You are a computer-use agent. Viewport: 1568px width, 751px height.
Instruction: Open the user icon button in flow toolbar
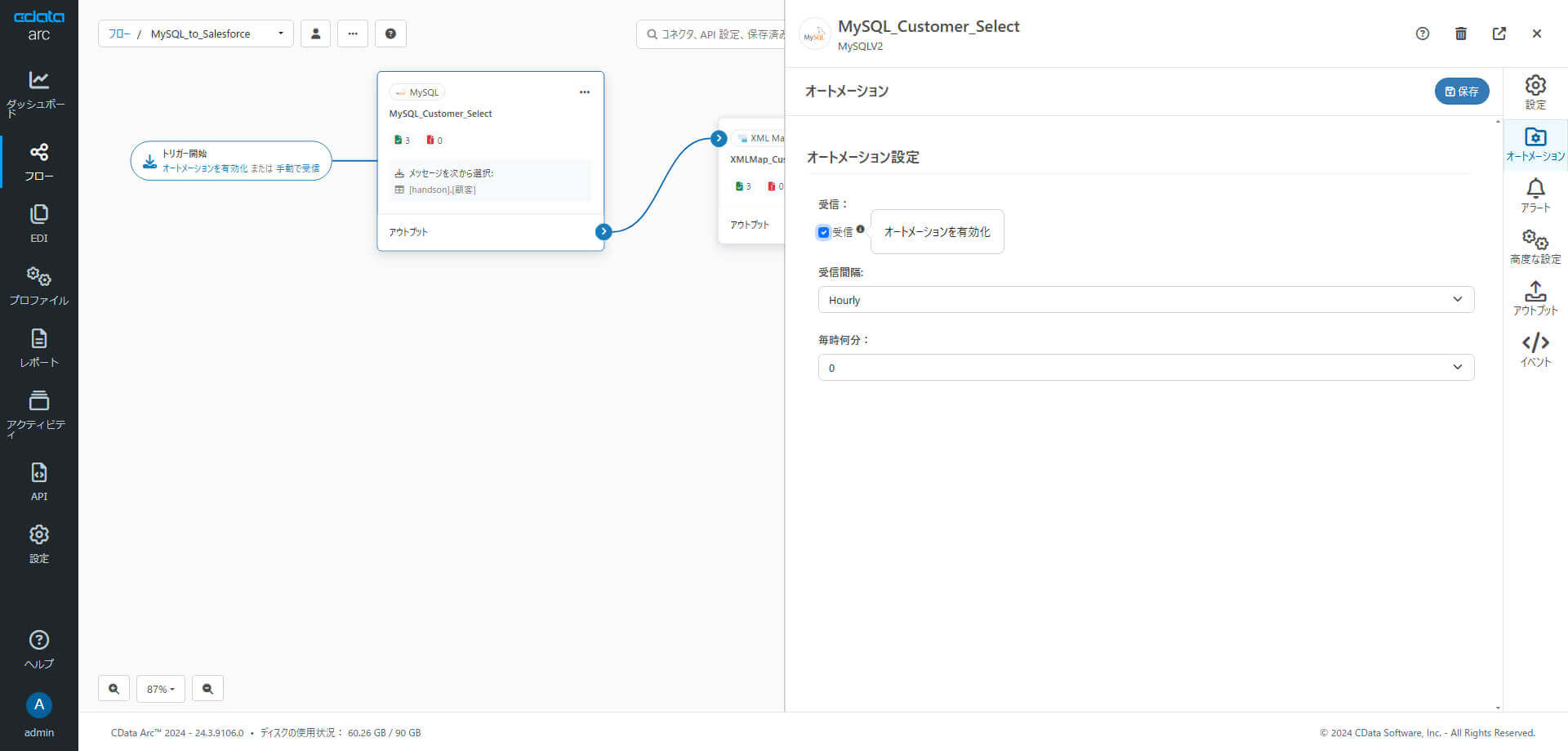[x=315, y=34]
